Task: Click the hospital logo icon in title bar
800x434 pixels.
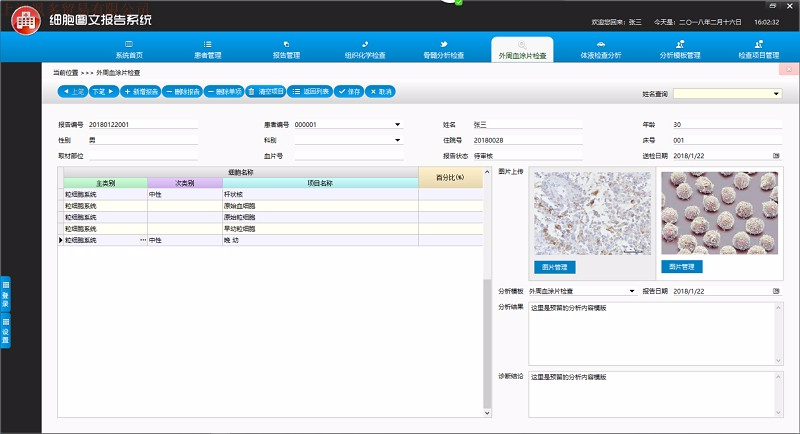Action: [x=26, y=20]
